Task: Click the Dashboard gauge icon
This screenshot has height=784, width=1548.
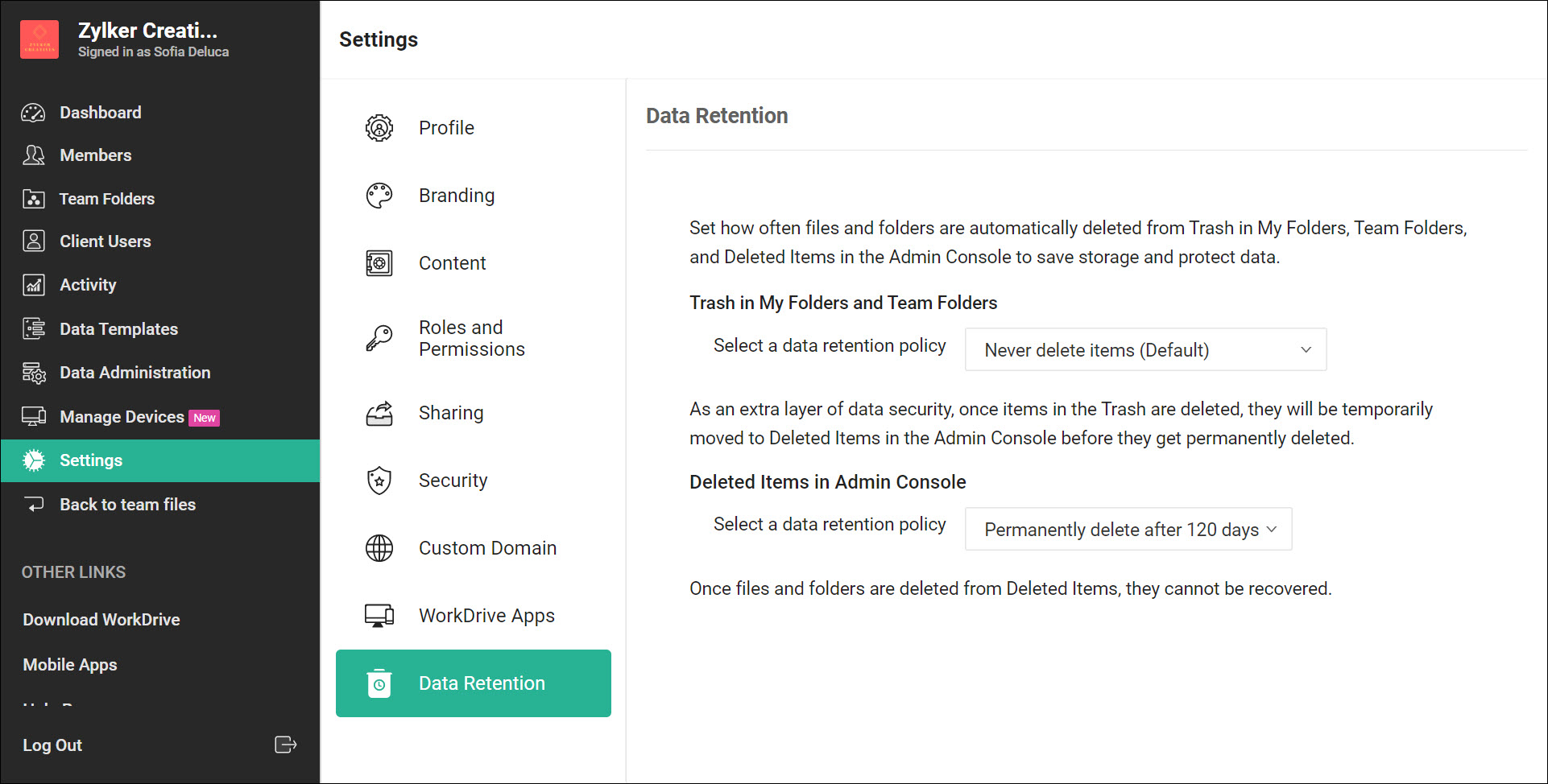Action: (33, 113)
